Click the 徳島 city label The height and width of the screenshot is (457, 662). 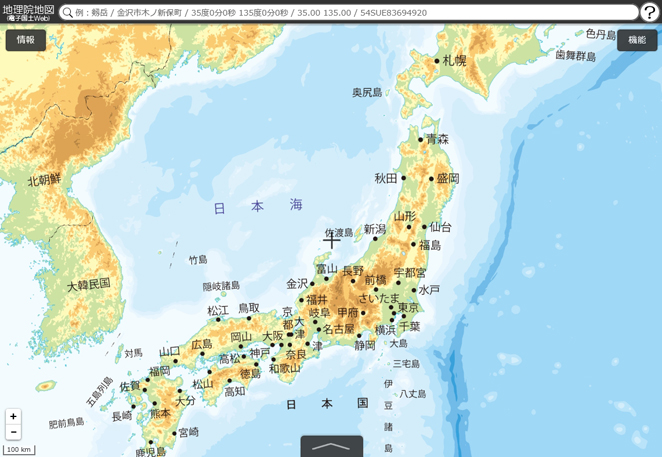[250, 373]
